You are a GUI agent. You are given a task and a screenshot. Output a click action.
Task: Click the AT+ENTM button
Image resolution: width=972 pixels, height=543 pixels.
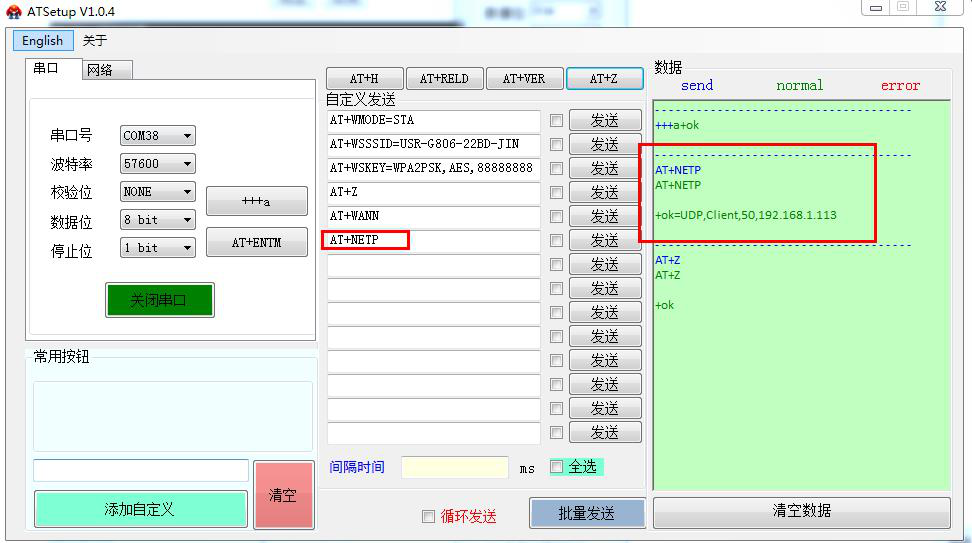tap(257, 242)
